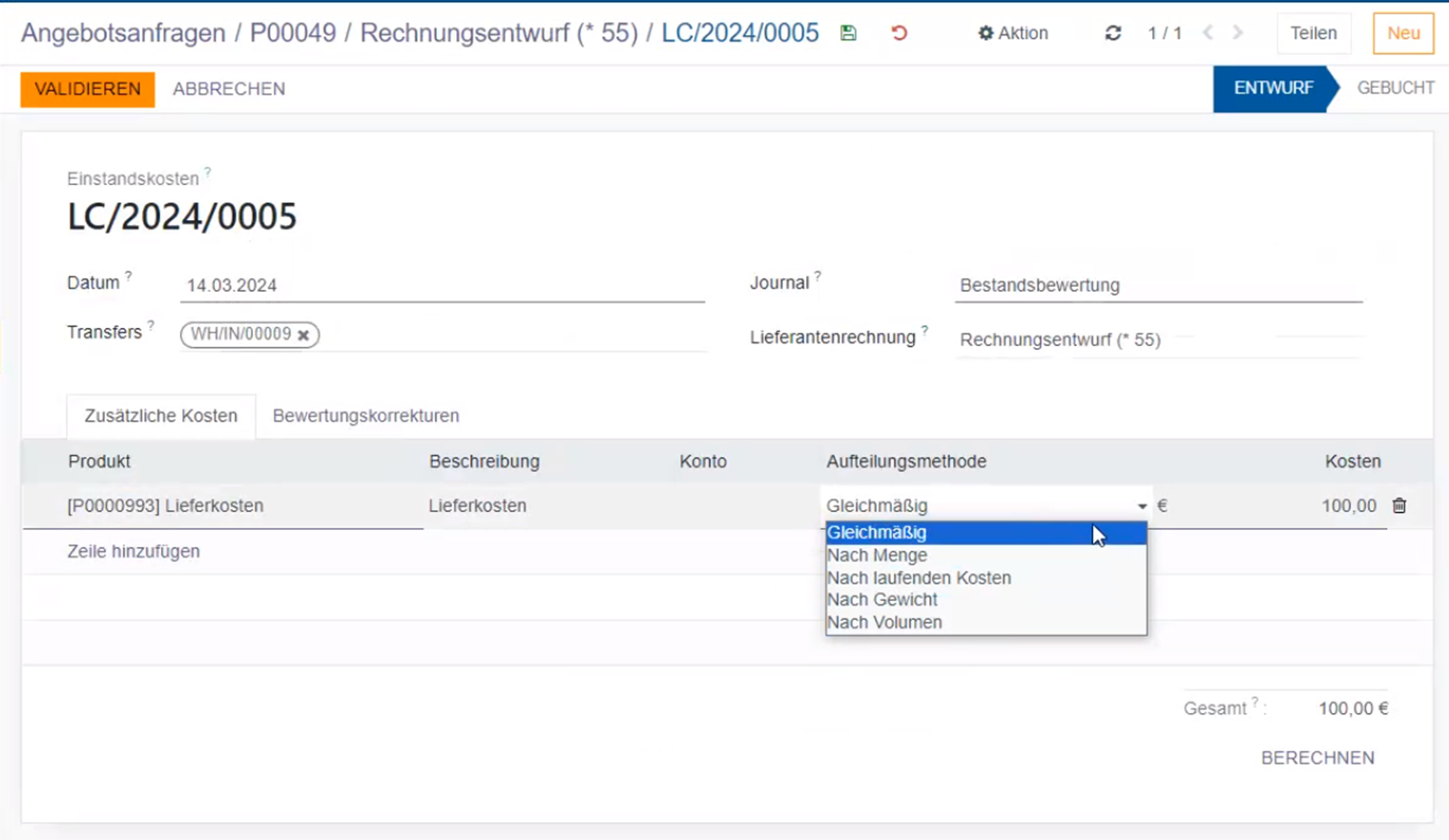
Task: Select 'Nach laufenden Kosten' option
Action: click(x=919, y=578)
